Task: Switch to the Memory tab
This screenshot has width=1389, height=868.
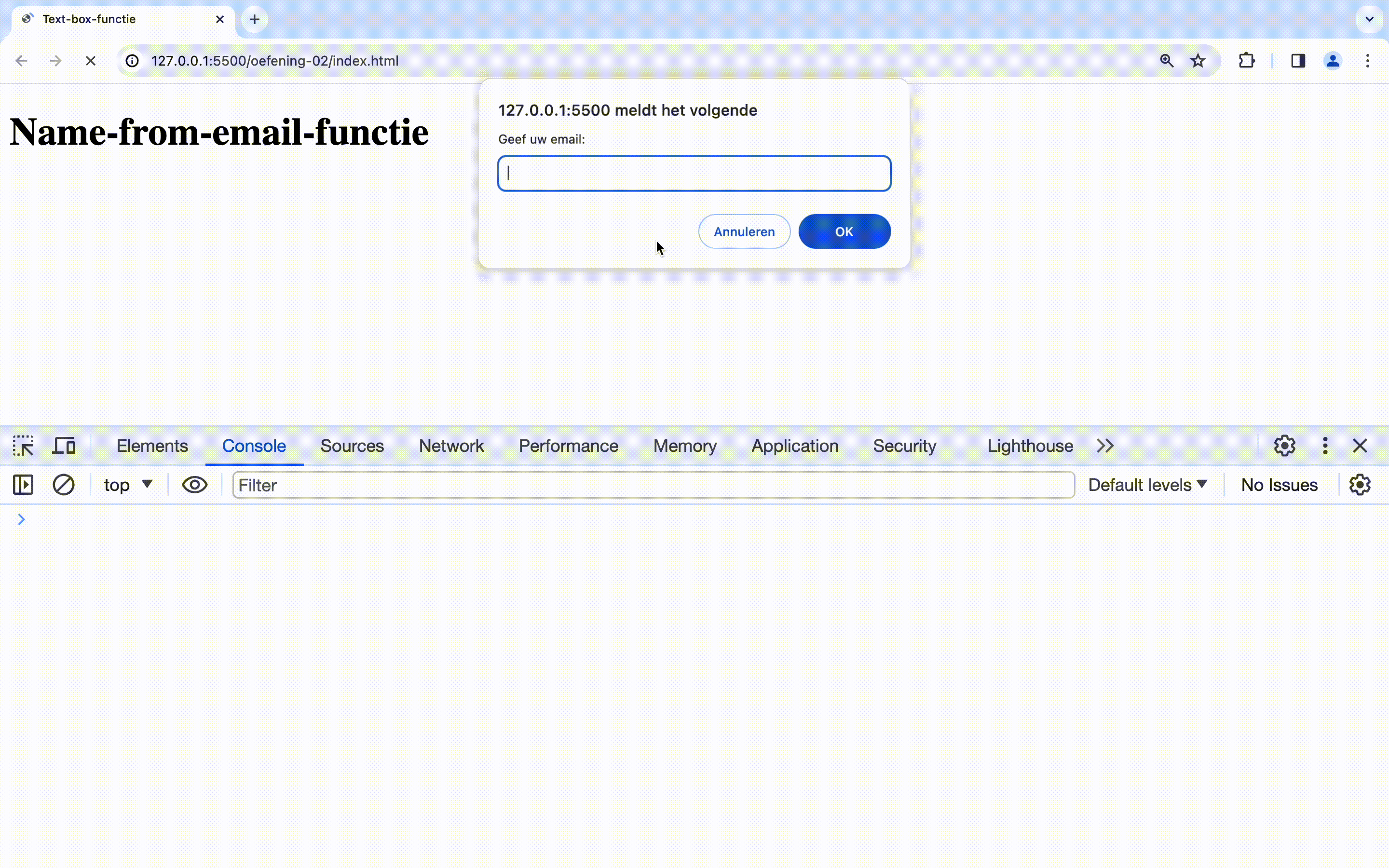Action: tap(685, 446)
